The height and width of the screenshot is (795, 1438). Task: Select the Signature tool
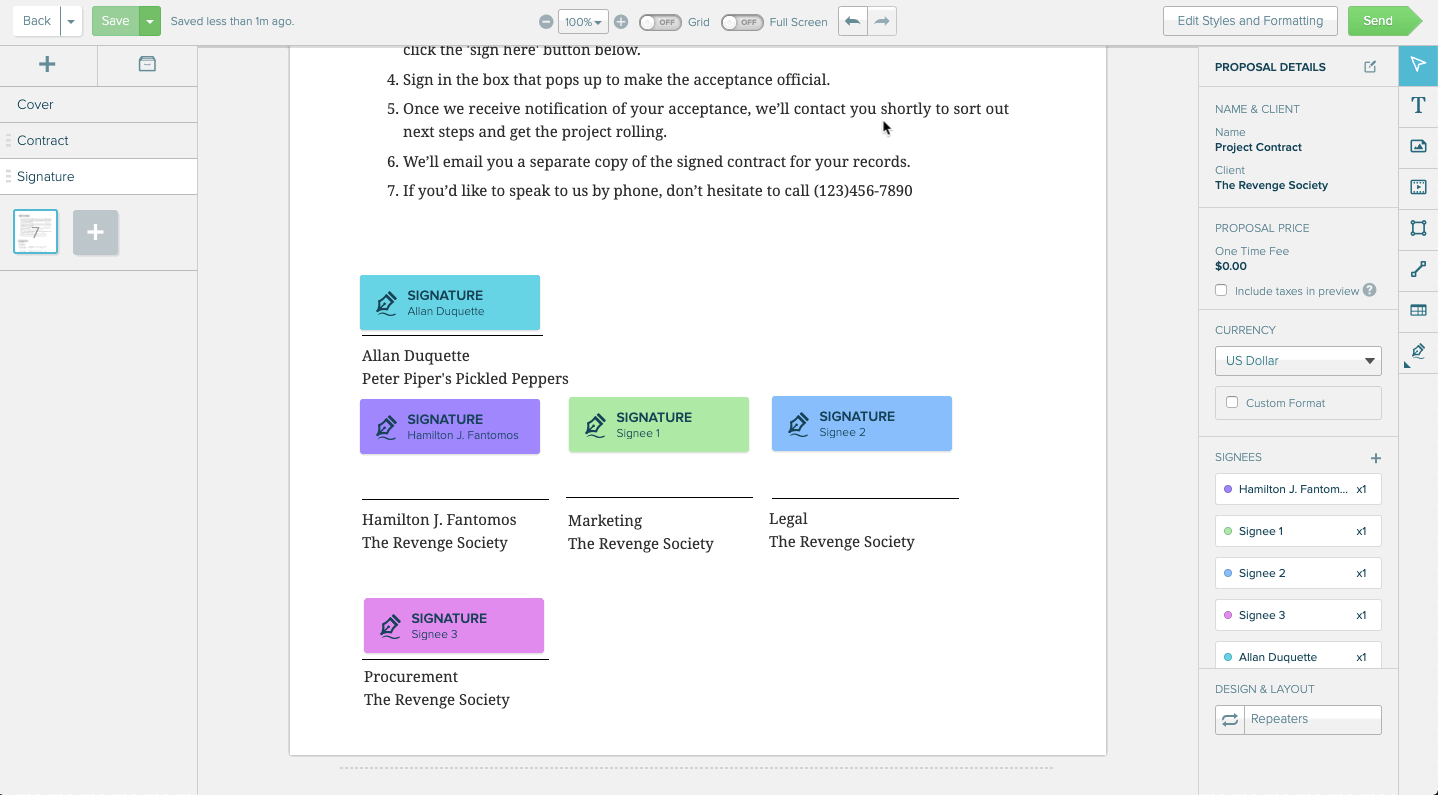[x=1418, y=352]
